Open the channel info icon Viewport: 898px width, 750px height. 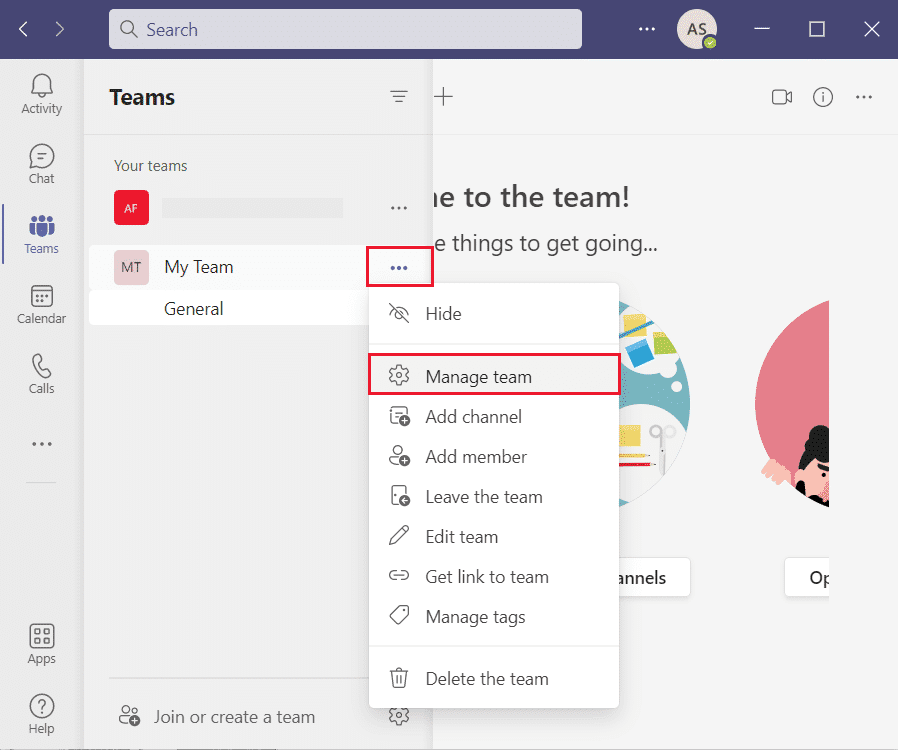(823, 97)
